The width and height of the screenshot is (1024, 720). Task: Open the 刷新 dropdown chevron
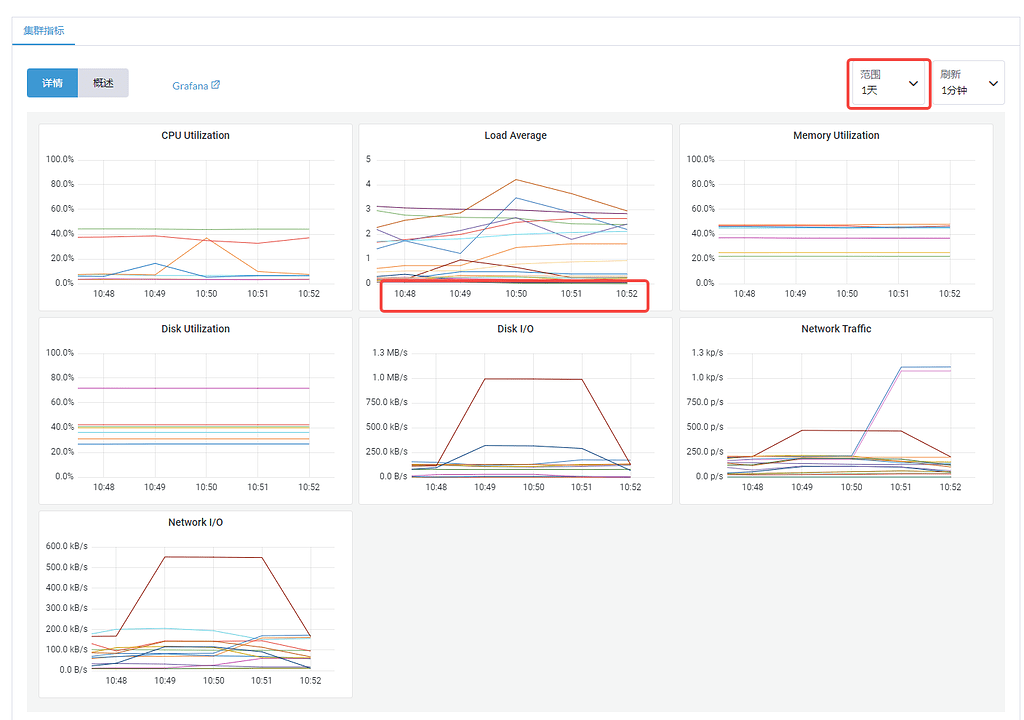coord(992,82)
